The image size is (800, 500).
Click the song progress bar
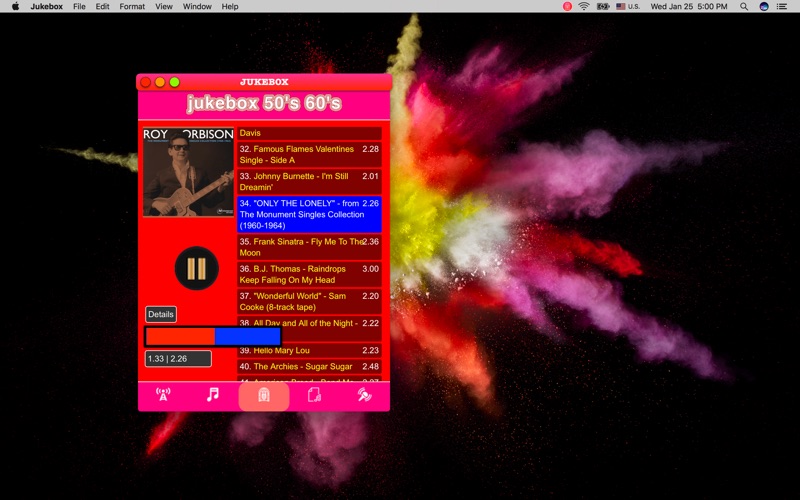point(213,336)
